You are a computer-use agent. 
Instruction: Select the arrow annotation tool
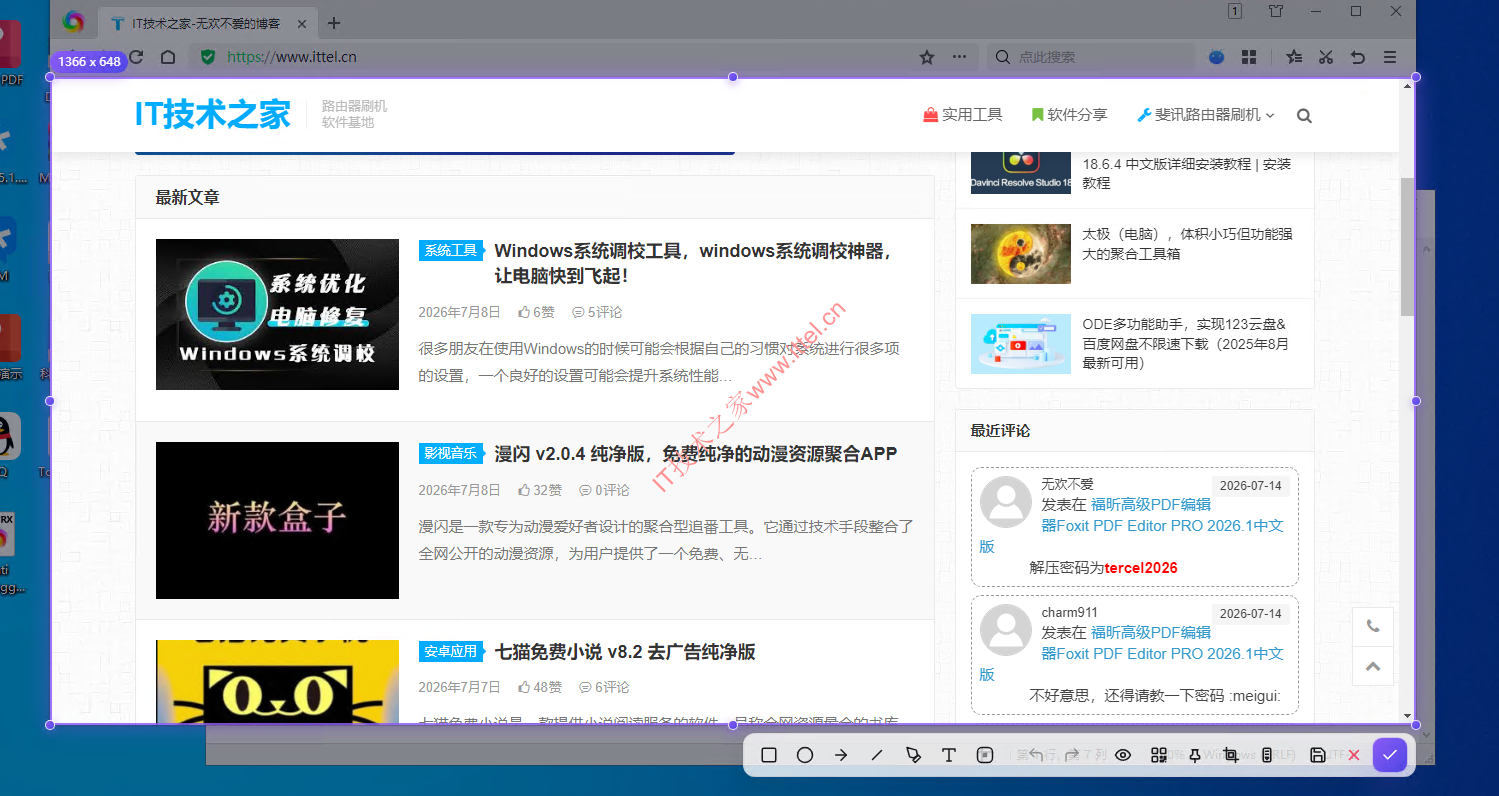pyautogui.click(x=841, y=755)
